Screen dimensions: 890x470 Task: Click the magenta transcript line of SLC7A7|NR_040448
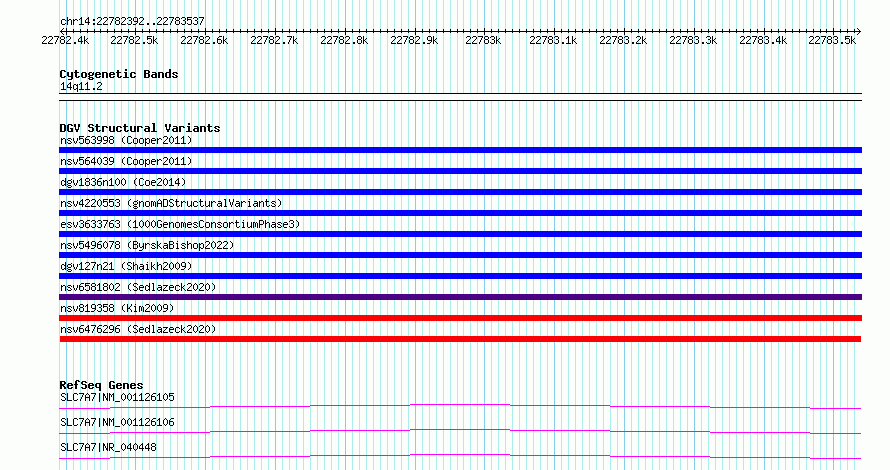coord(460,456)
